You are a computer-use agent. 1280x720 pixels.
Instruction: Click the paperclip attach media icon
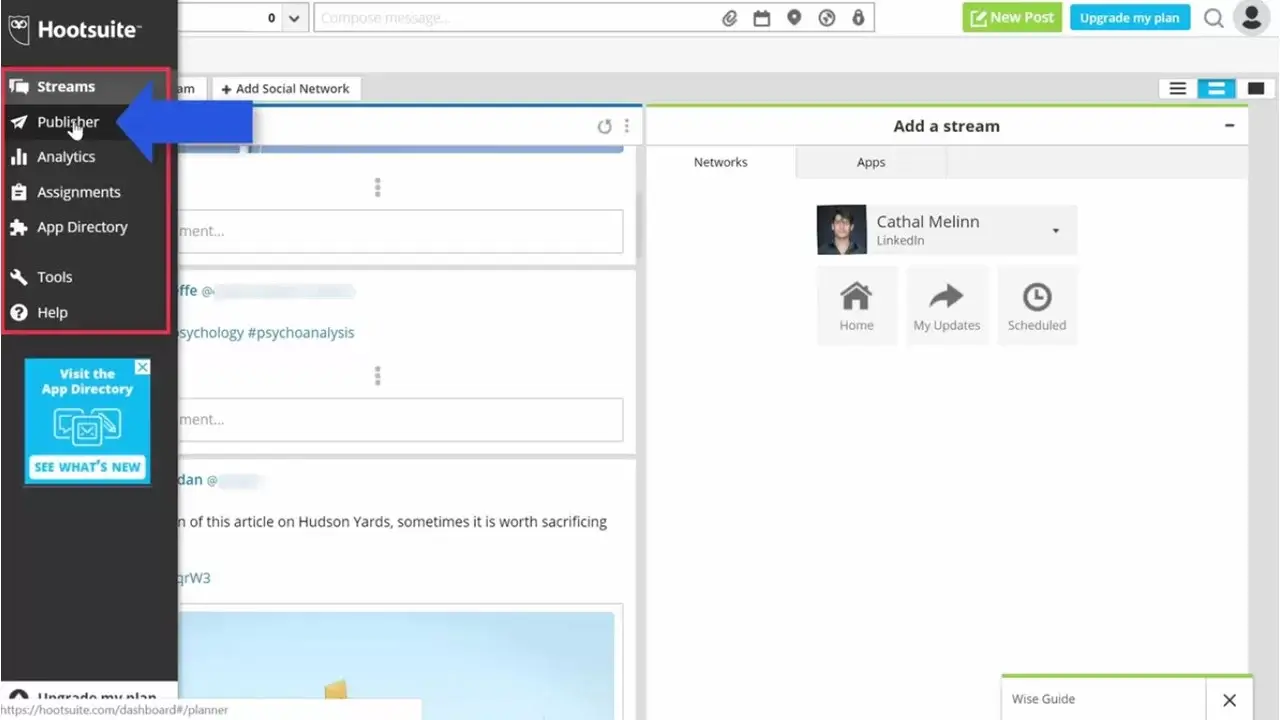(730, 18)
